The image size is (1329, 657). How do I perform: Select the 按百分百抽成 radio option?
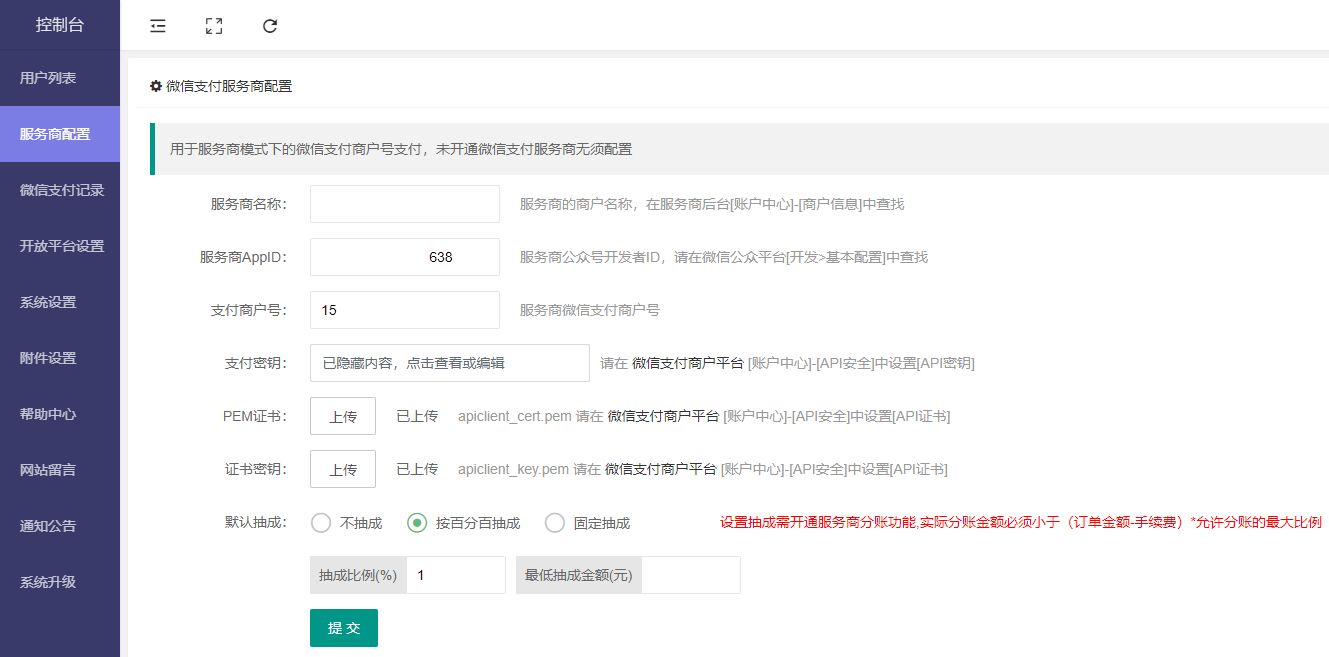[417, 523]
